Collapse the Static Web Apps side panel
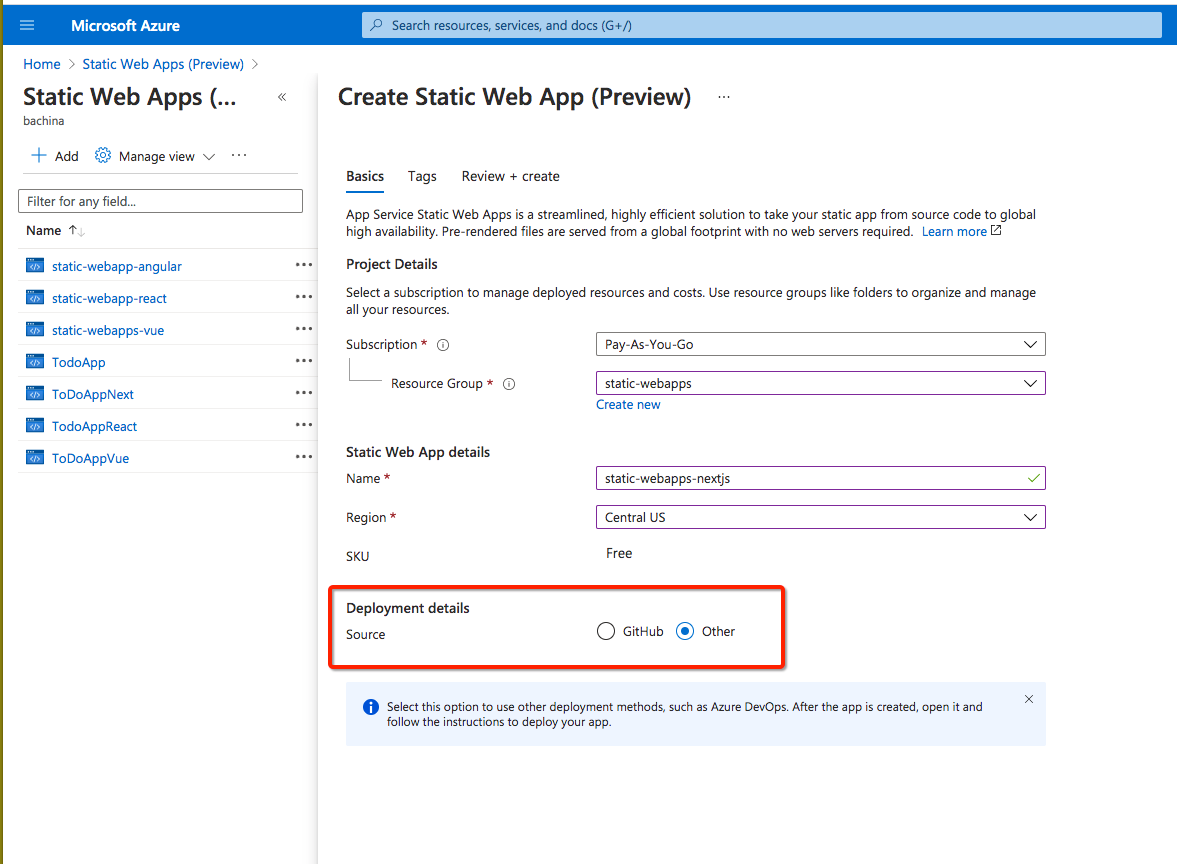The height and width of the screenshot is (864, 1177). click(282, 97)
